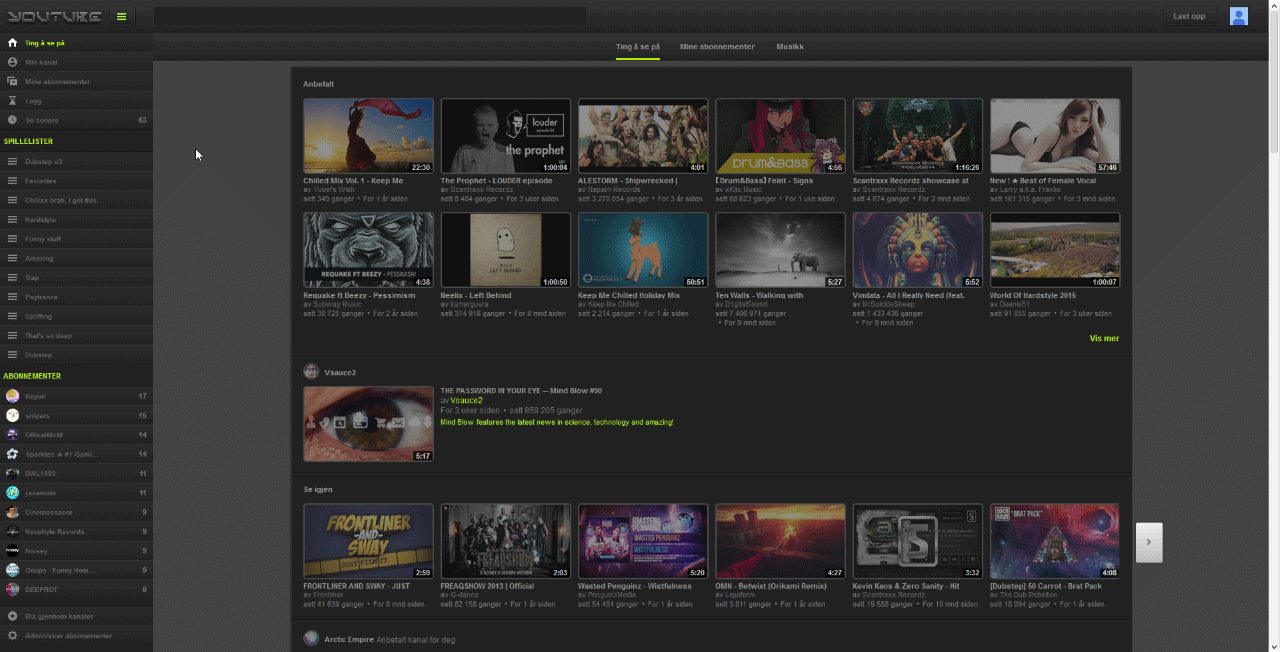1280x652 pixels.
Task: Open Logg hourglass icon
Action: tap(12, 101)
